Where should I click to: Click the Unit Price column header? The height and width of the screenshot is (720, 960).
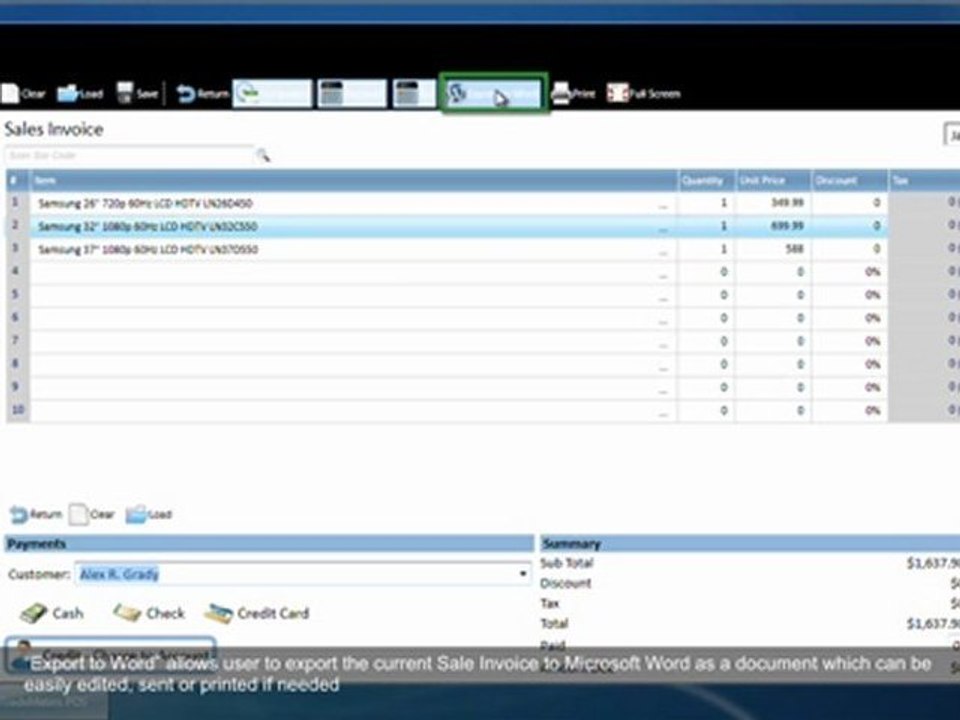click(x=773, y=181)
